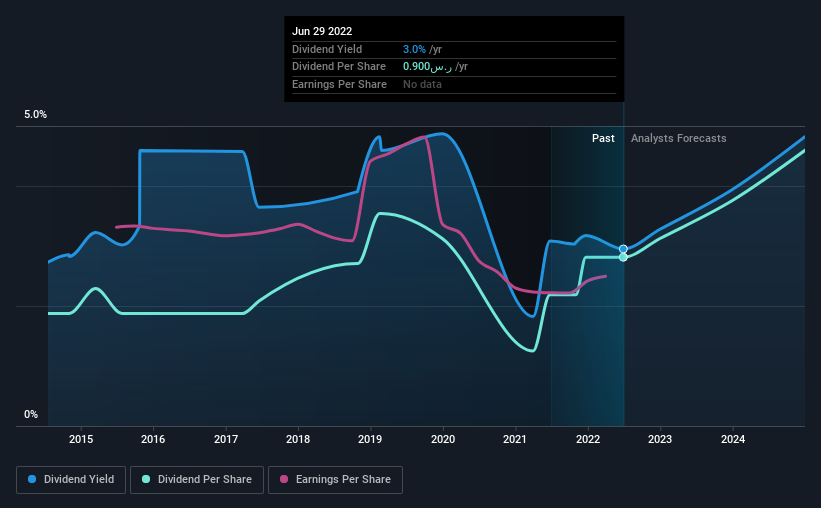Click the Dividend Per Share tooltip row label
Screen dimensions: 821x508
tap(339, 67)
